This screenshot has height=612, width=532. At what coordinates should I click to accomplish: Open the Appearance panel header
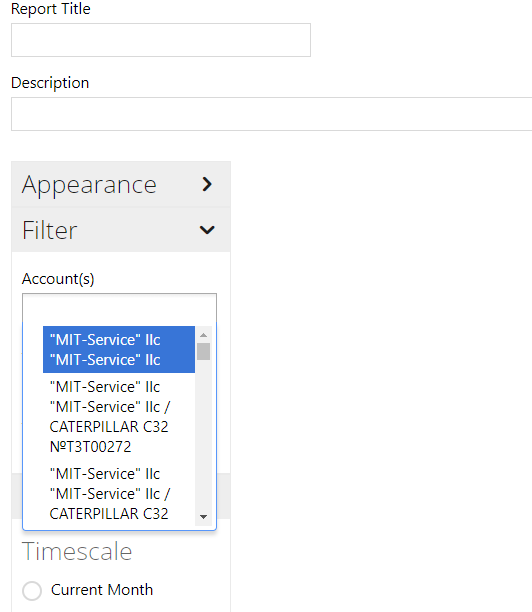coord(121,184)
